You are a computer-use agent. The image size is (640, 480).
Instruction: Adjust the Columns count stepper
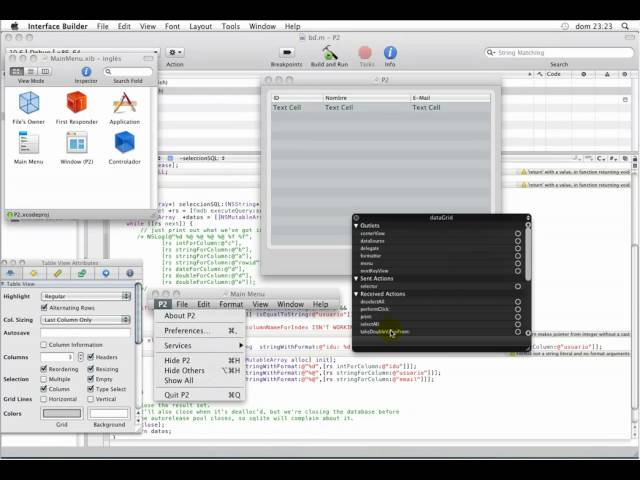[x=80, y=357]
